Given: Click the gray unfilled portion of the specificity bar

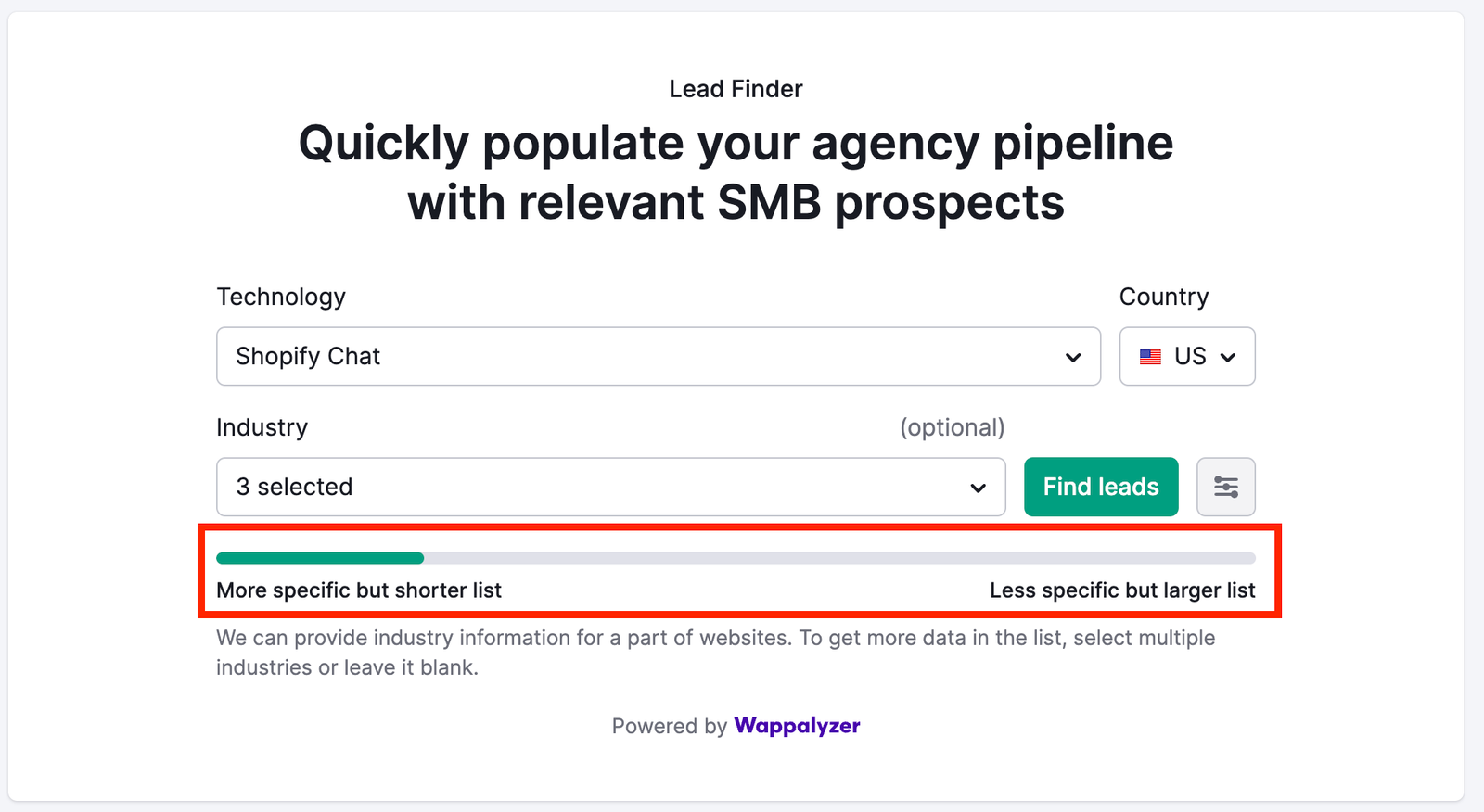Looking at the screenshot, I should [x=835, y=558].
